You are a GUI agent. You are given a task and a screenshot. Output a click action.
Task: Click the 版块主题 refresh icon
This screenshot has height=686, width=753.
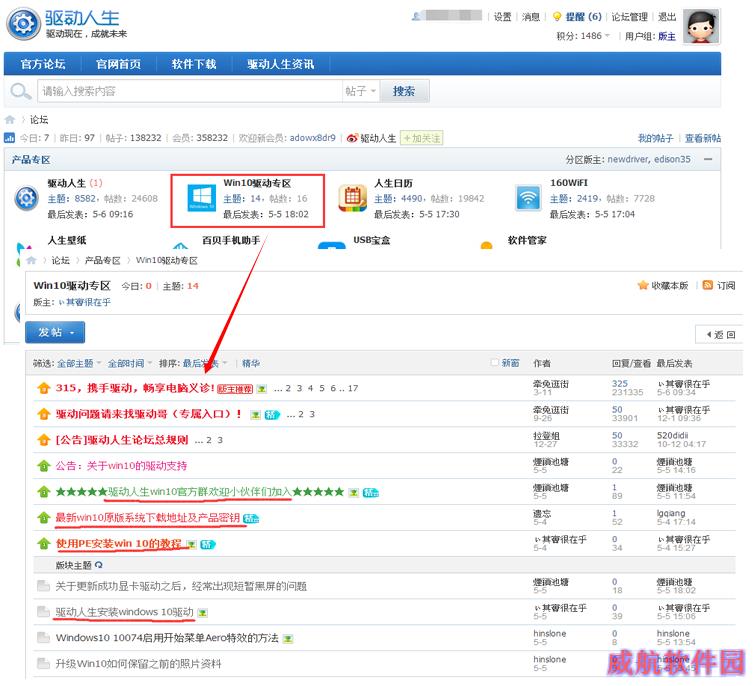[x=98, y=565]
